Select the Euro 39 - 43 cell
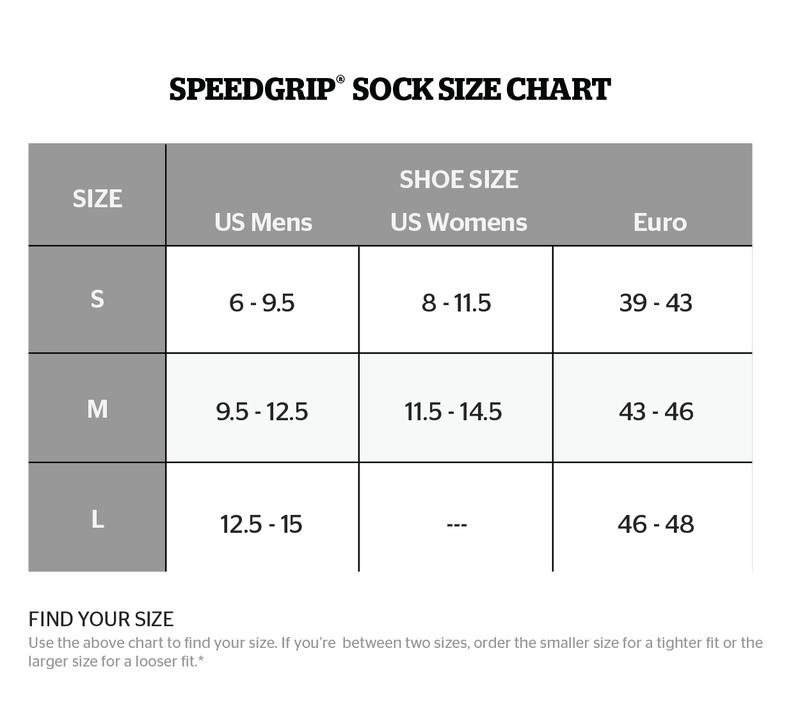 [x=655, y=302]
